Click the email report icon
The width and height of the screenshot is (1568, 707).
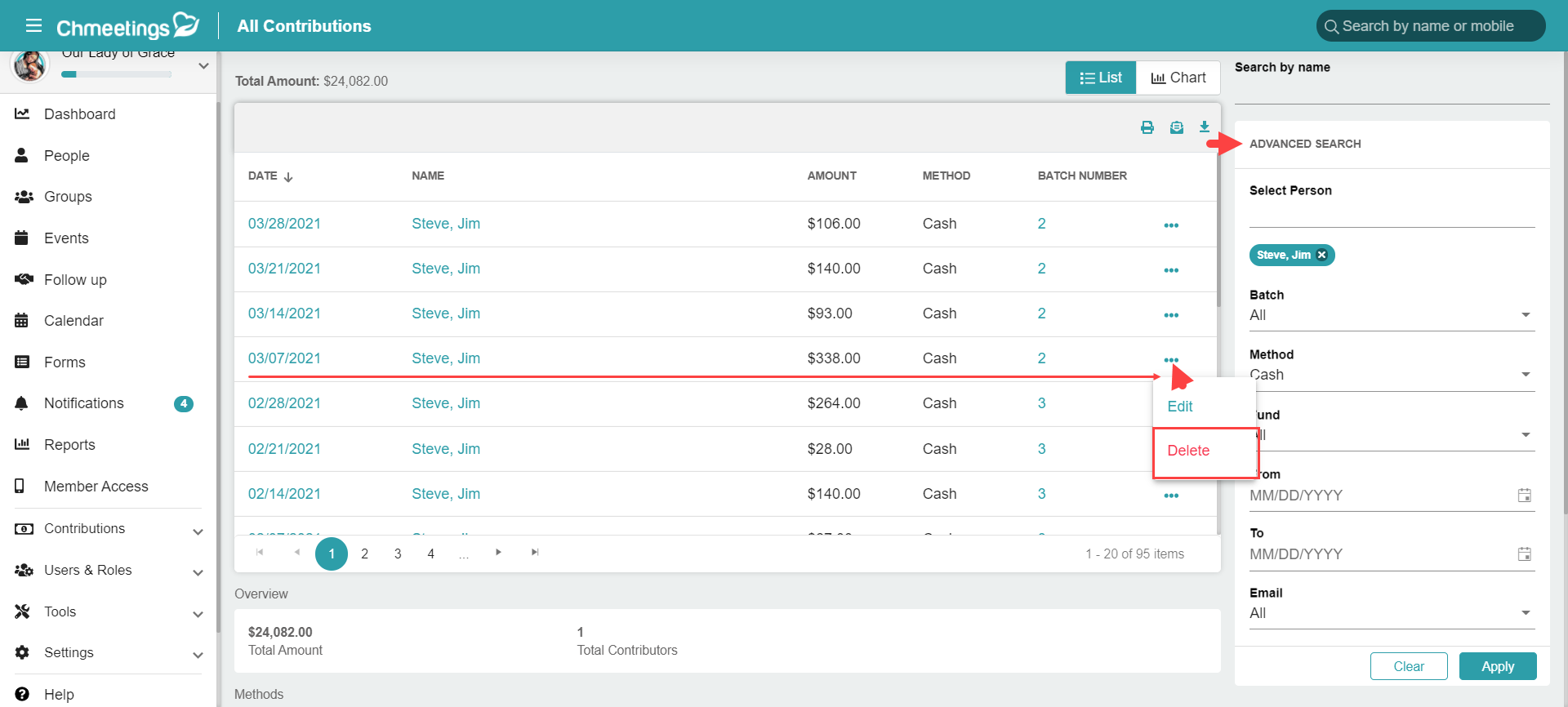(x=1177, y=127)
